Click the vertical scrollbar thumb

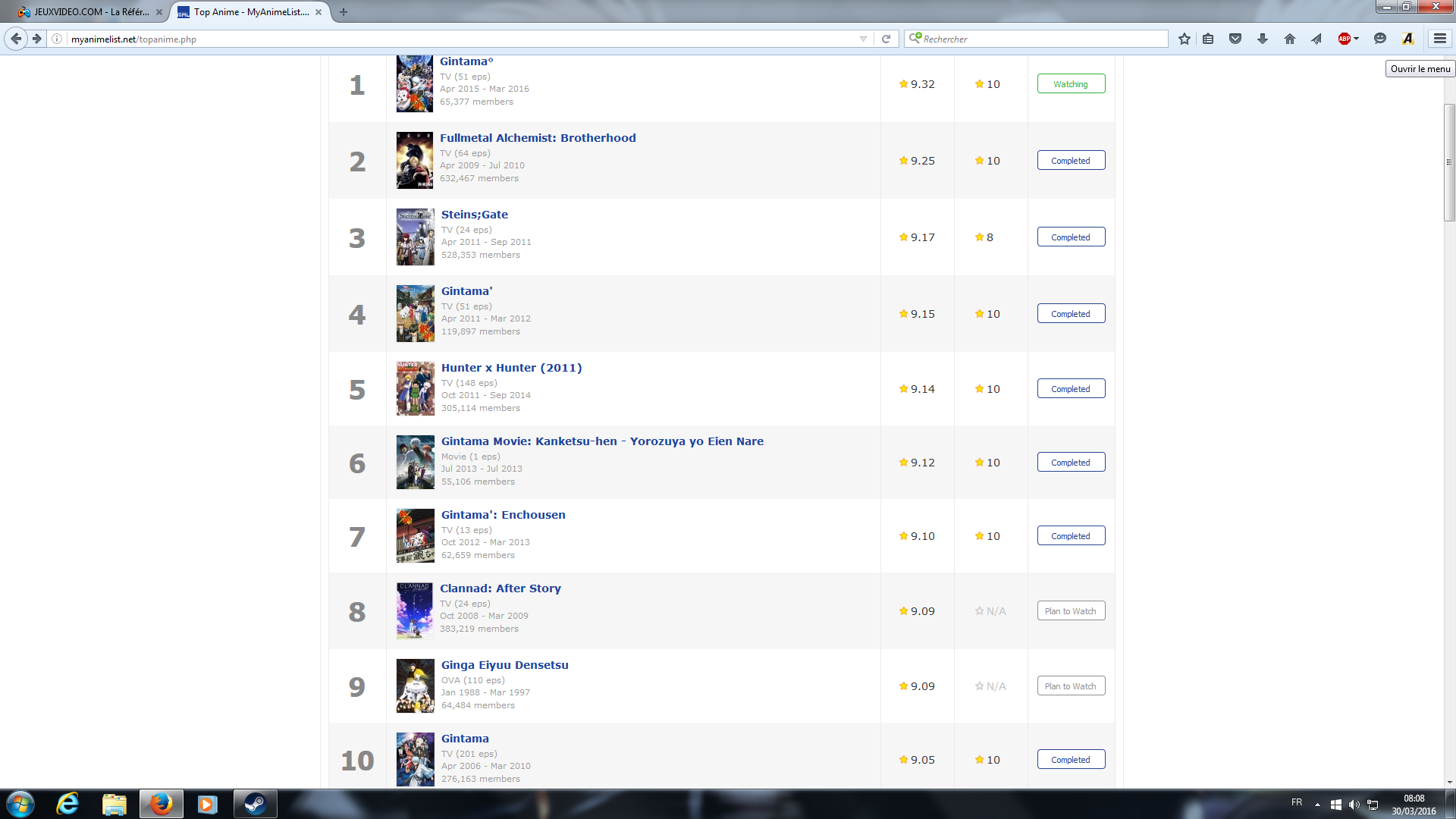pos(1449,162)
